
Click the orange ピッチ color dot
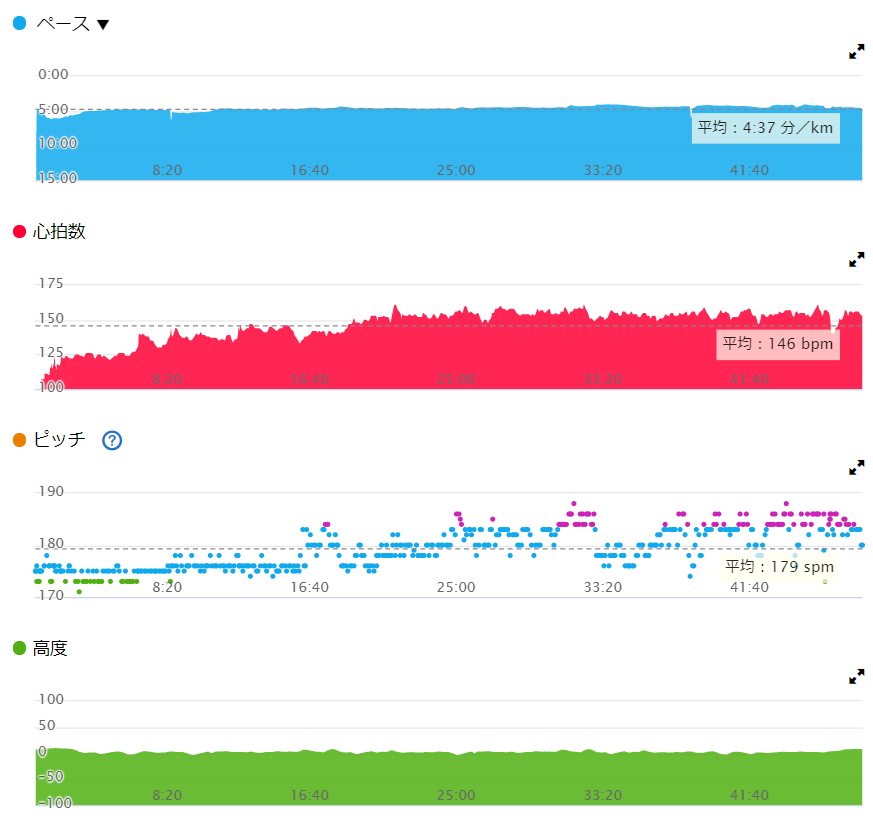tap(19, 440)
